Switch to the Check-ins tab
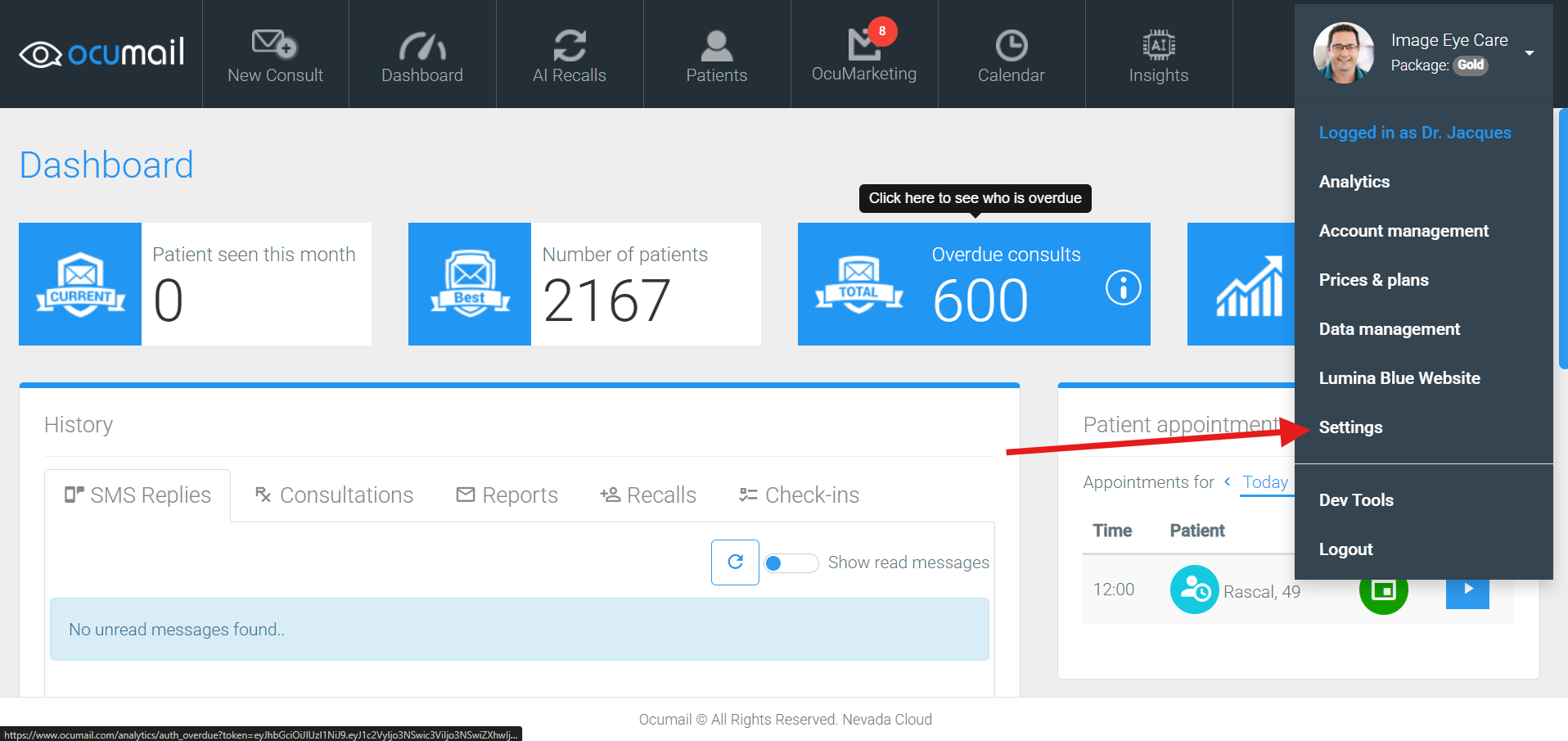The image size is (1568, 741). coord(799,495)
